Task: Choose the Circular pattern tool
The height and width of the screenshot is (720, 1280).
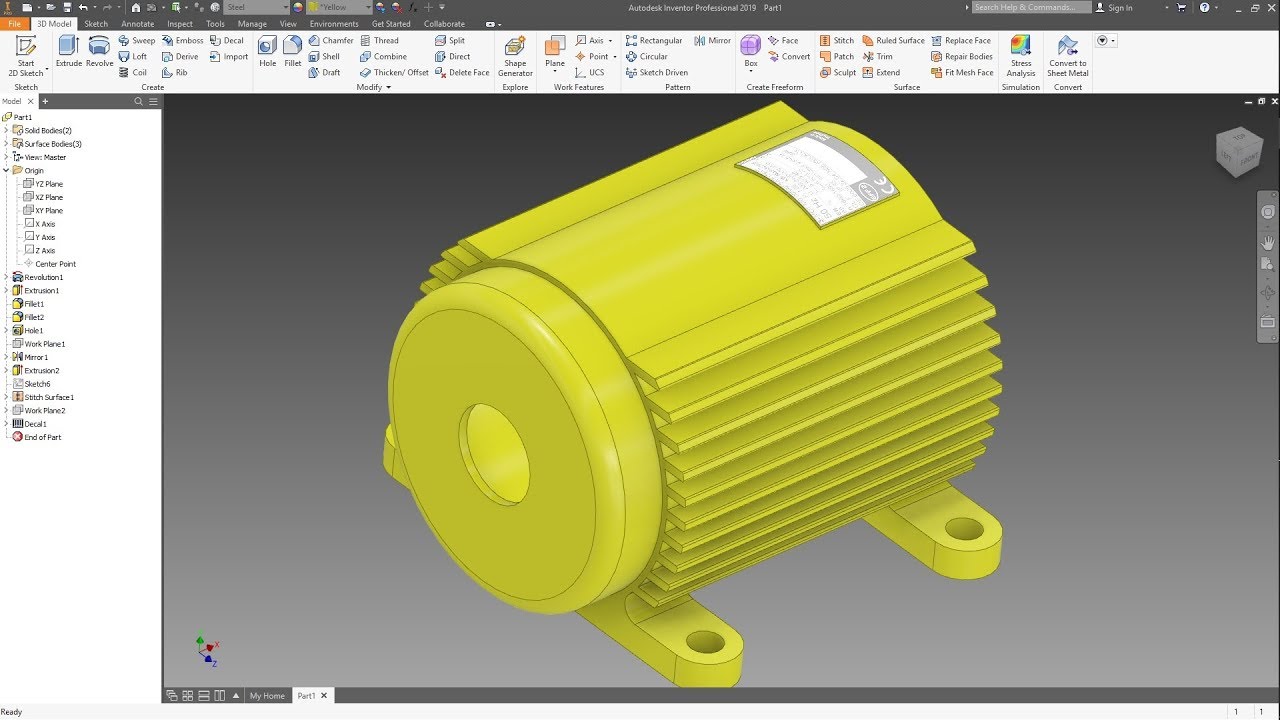Action: pyautogui.click(x=647, y=57)
